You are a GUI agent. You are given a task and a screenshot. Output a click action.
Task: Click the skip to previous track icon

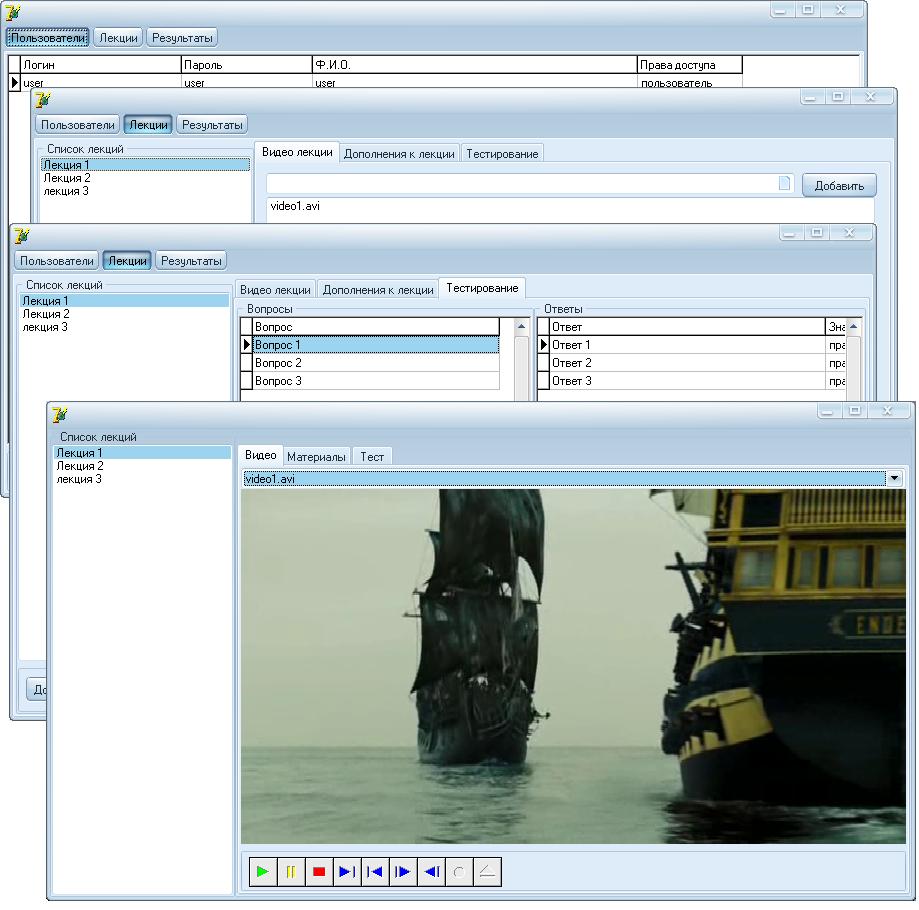point(375,872)
